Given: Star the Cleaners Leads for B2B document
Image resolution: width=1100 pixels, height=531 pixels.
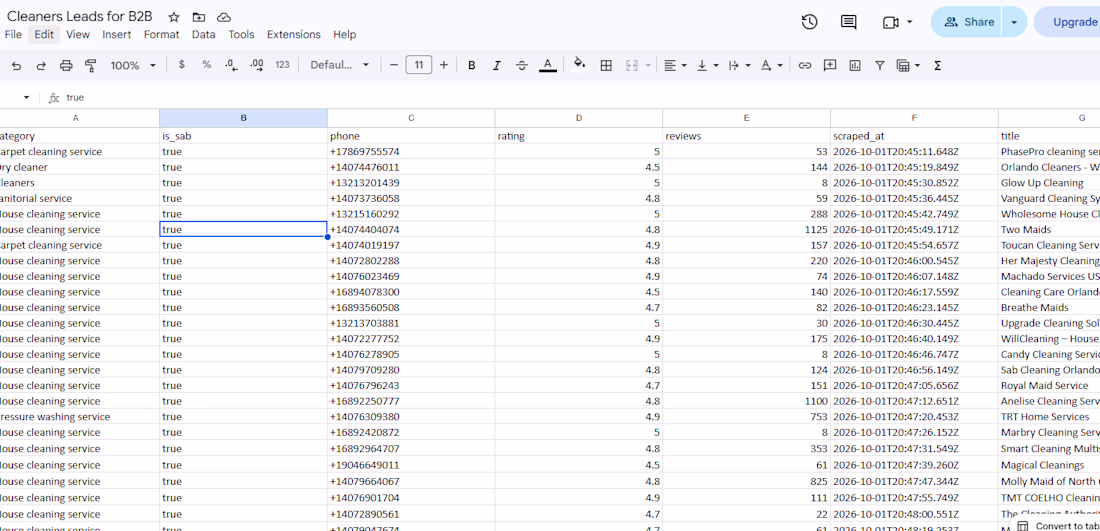Looking at the screenshot, I should pos(174,18).
